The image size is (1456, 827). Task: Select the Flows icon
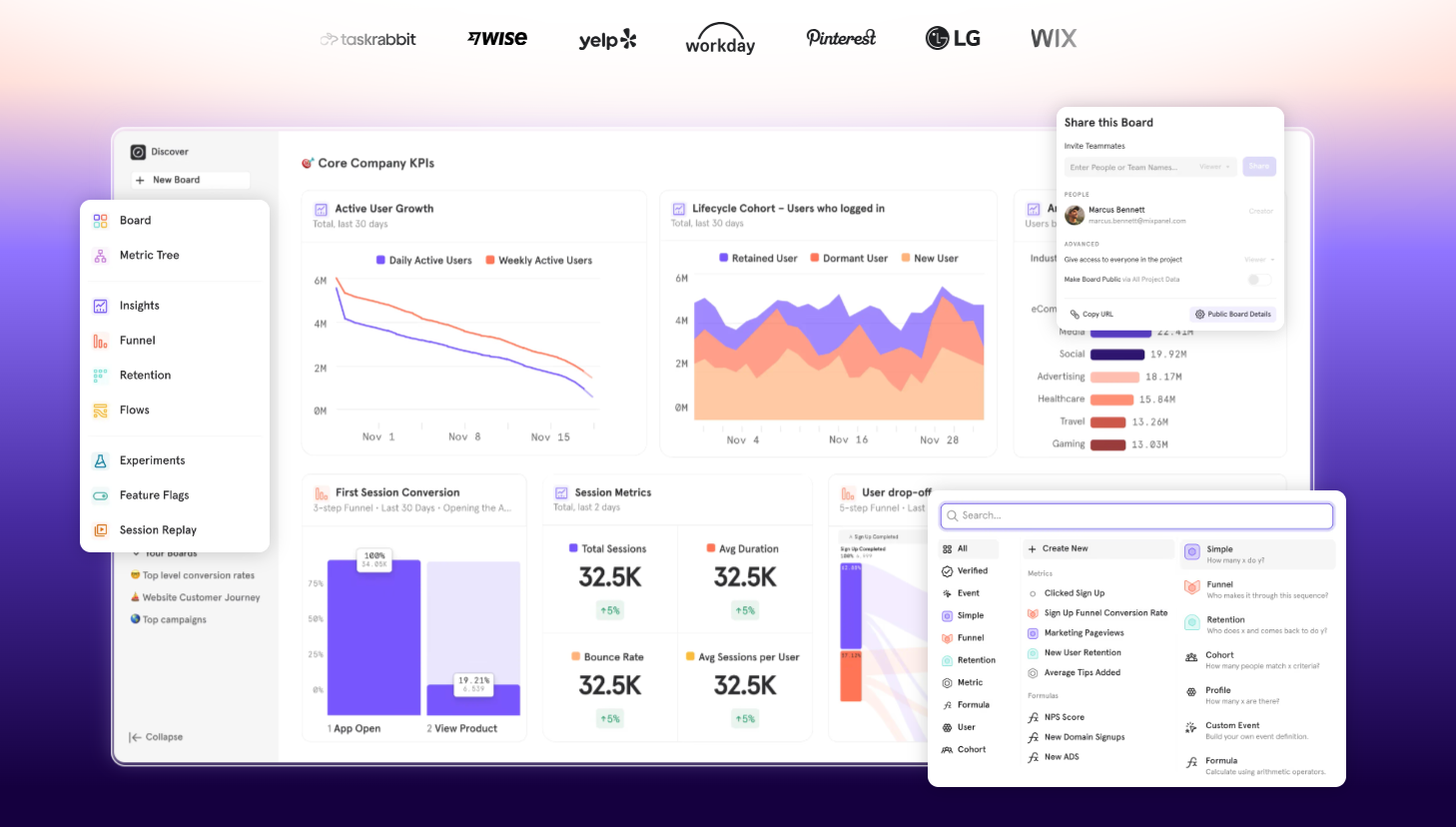coord(100,411)
